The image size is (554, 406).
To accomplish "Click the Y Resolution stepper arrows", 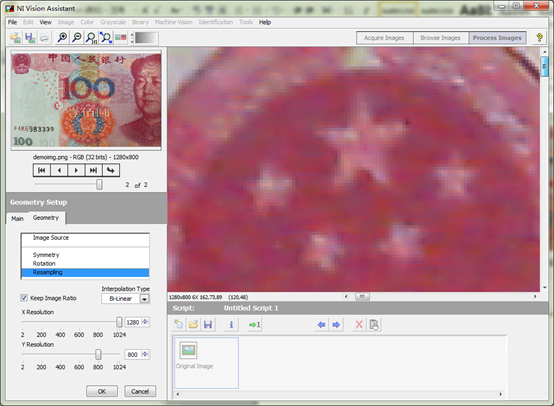I will click(145, 354).
